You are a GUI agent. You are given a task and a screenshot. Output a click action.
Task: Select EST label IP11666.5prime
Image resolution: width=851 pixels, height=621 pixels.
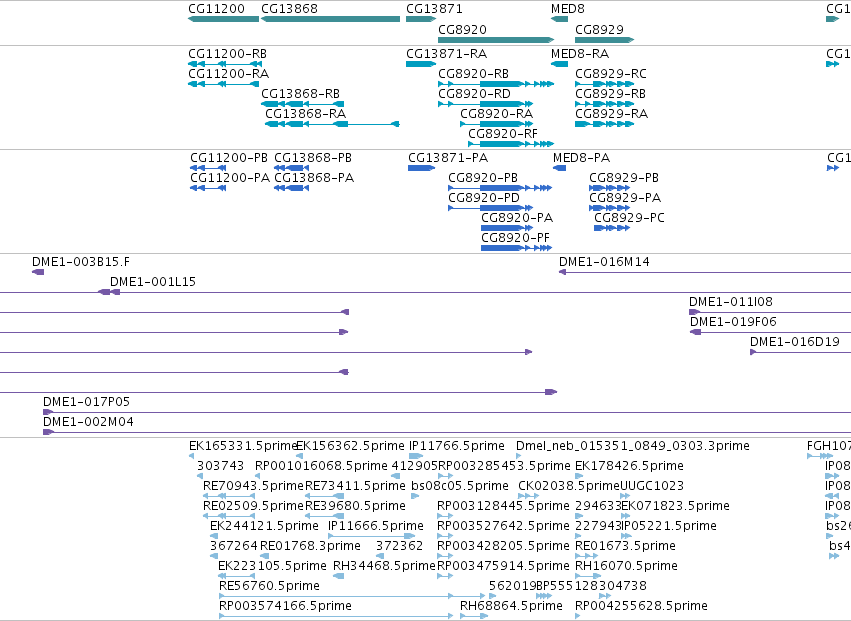click(x=376, y=527)
